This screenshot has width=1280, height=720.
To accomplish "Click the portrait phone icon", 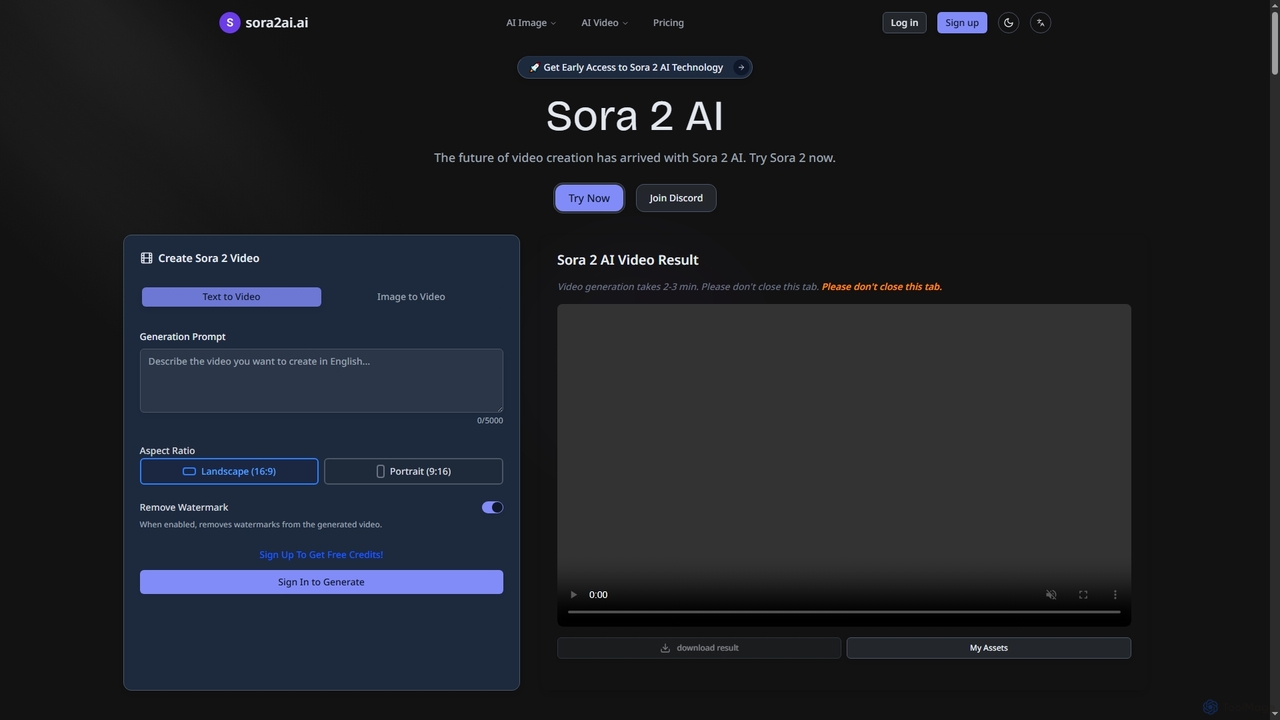I will tap(380, 471).
